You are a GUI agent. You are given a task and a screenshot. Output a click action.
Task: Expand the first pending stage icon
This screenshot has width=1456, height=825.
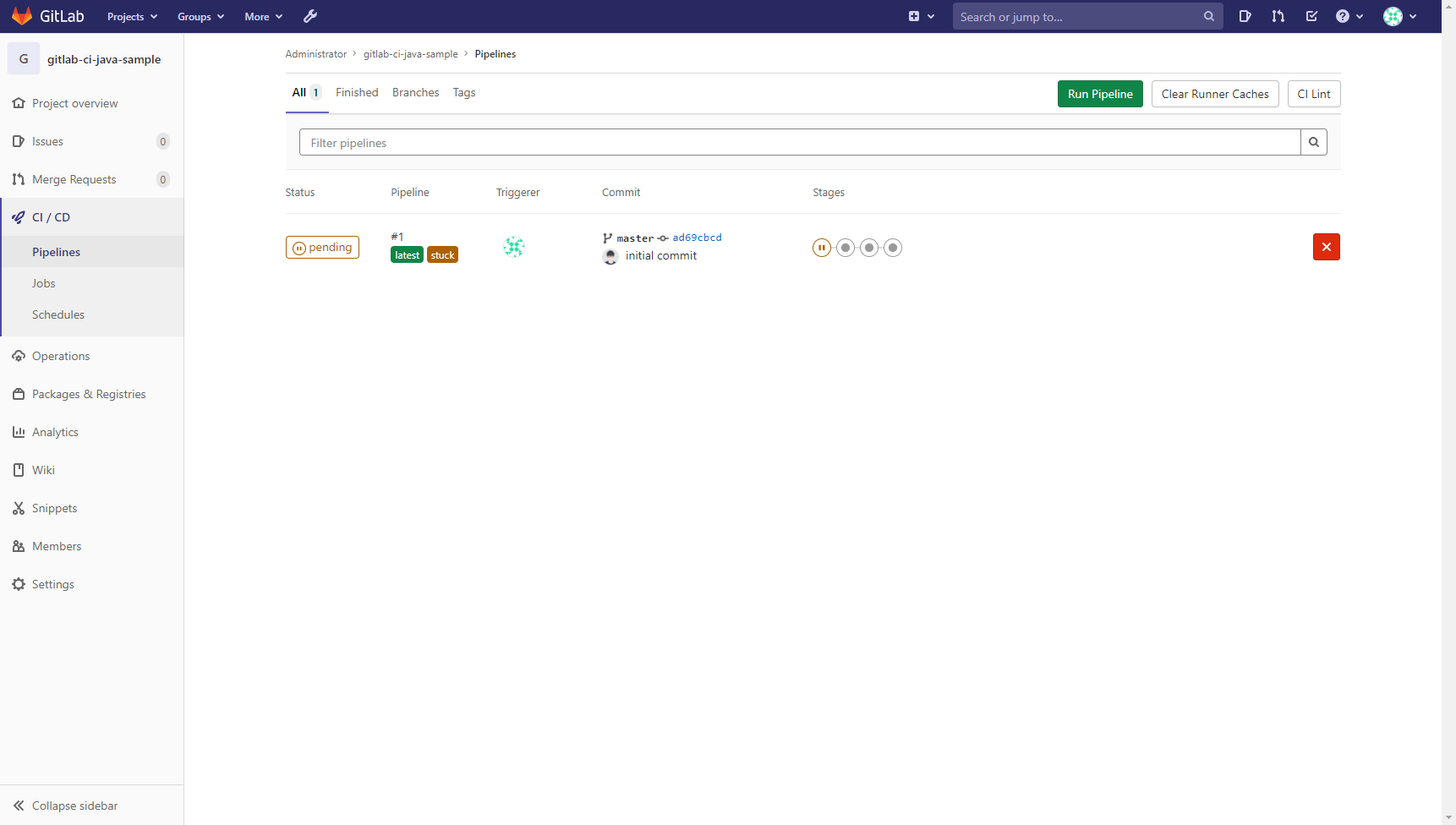point(821,248)
